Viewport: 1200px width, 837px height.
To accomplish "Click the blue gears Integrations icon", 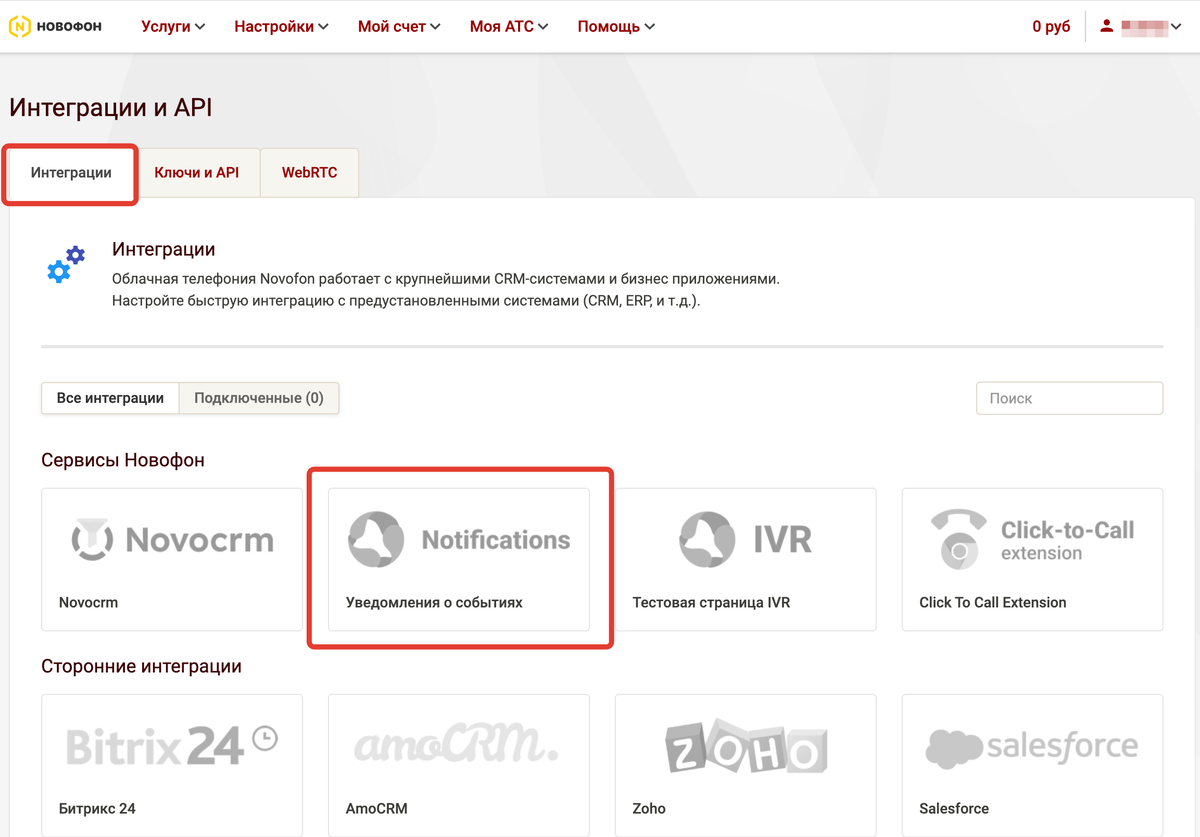I will (x=66, y=264).
